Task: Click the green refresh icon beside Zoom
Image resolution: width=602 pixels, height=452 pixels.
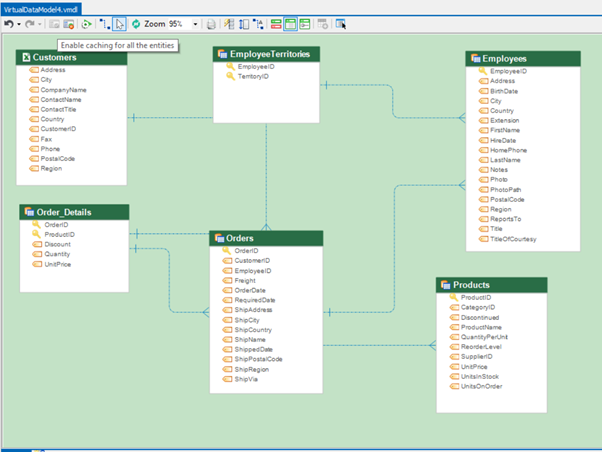Action: pos(136,24)
